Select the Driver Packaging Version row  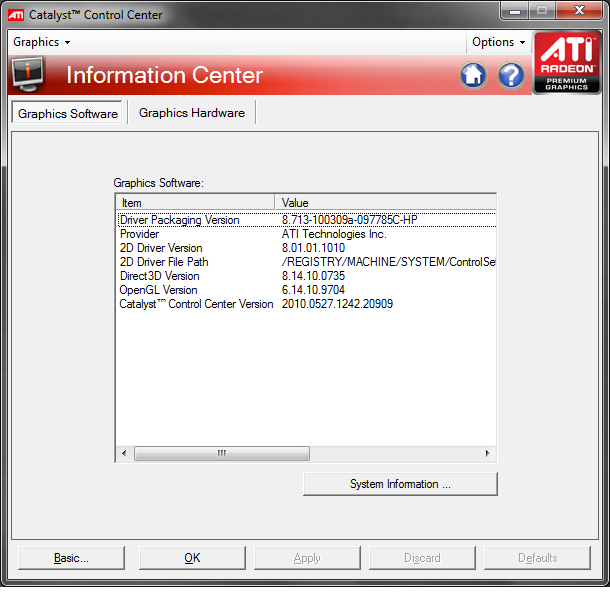[307, 220]
